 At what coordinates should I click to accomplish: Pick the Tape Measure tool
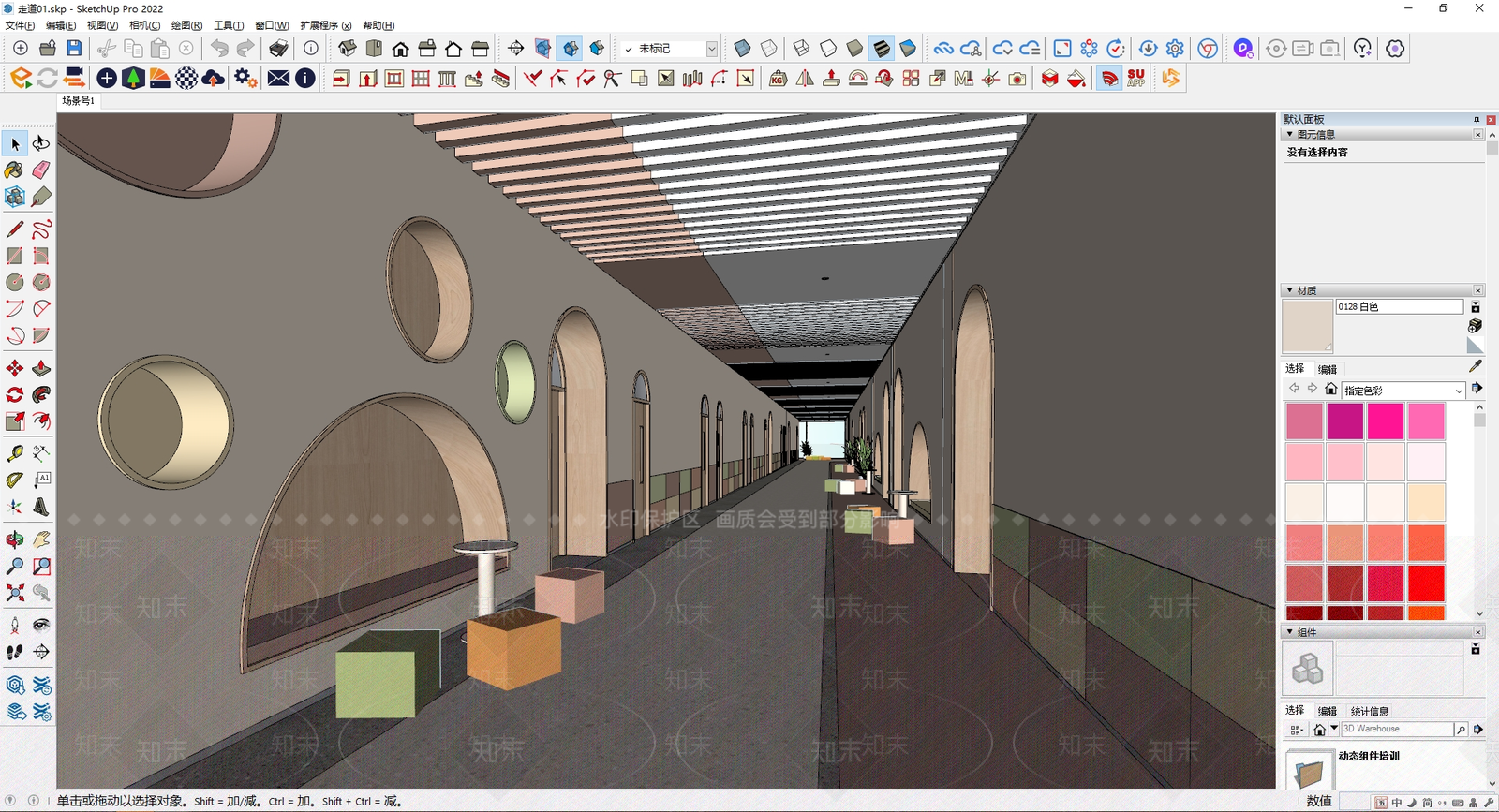click(15, 453)
